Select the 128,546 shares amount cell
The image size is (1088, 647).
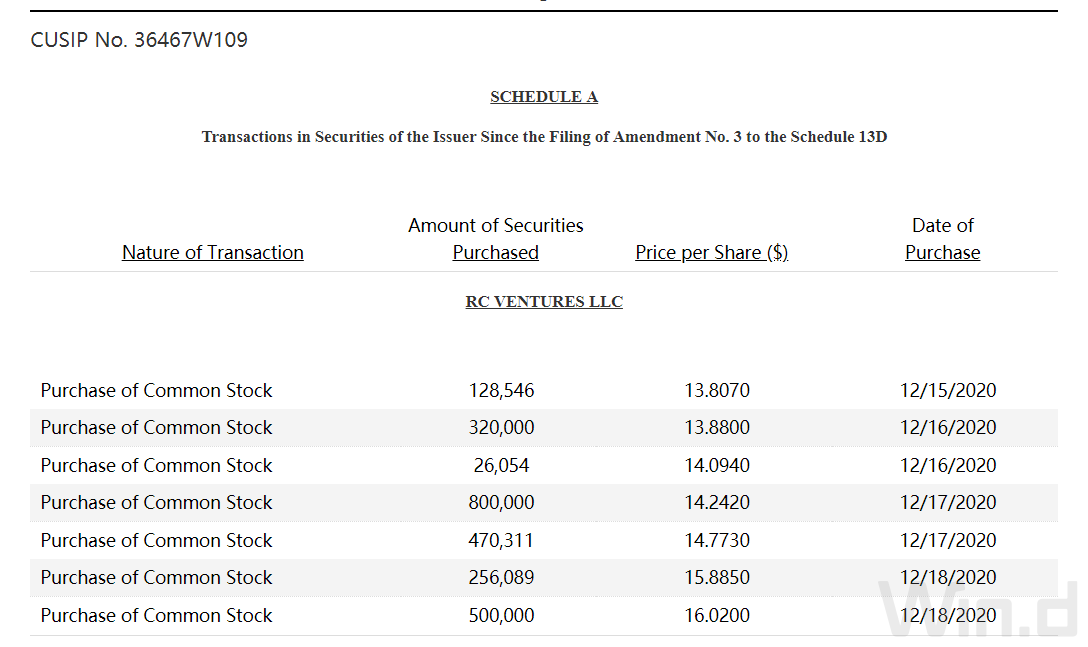[501, 390]
